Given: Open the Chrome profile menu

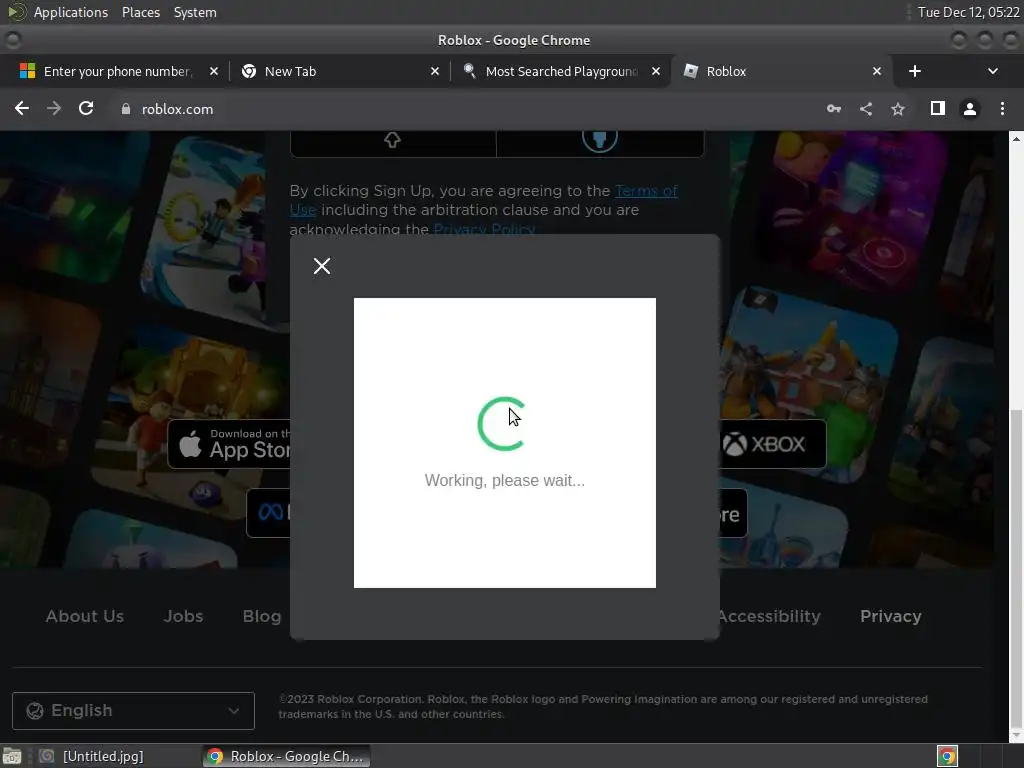Looking at the screenshot, I should 970,109.
